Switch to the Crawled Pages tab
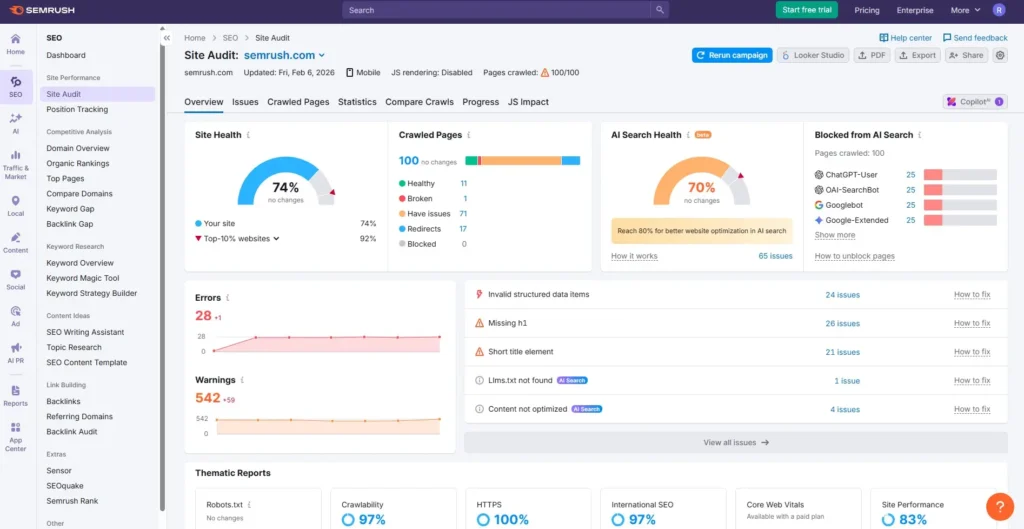The width and height of the screenshot is (1024, 529). [298, 102]
